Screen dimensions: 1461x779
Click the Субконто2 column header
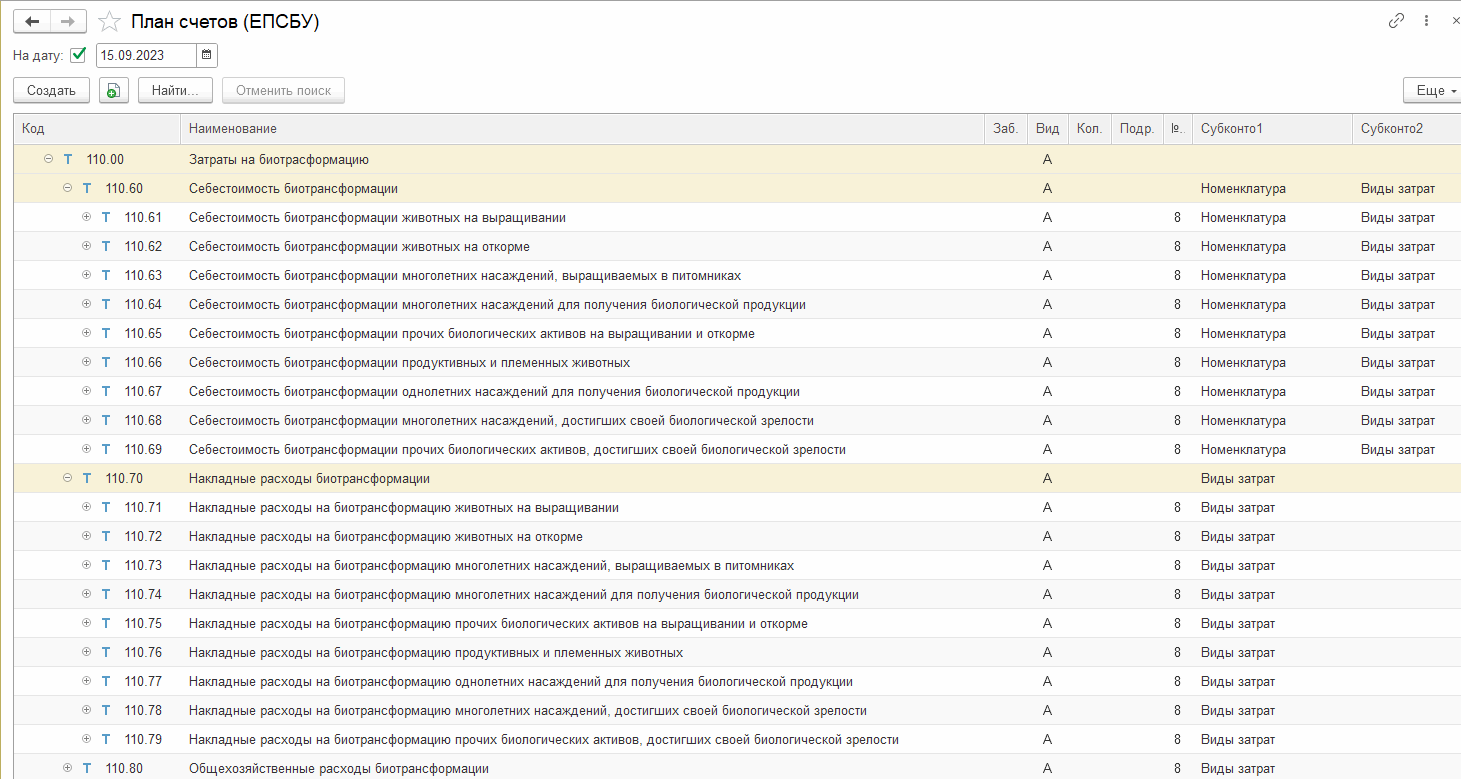pos(1407,129)
